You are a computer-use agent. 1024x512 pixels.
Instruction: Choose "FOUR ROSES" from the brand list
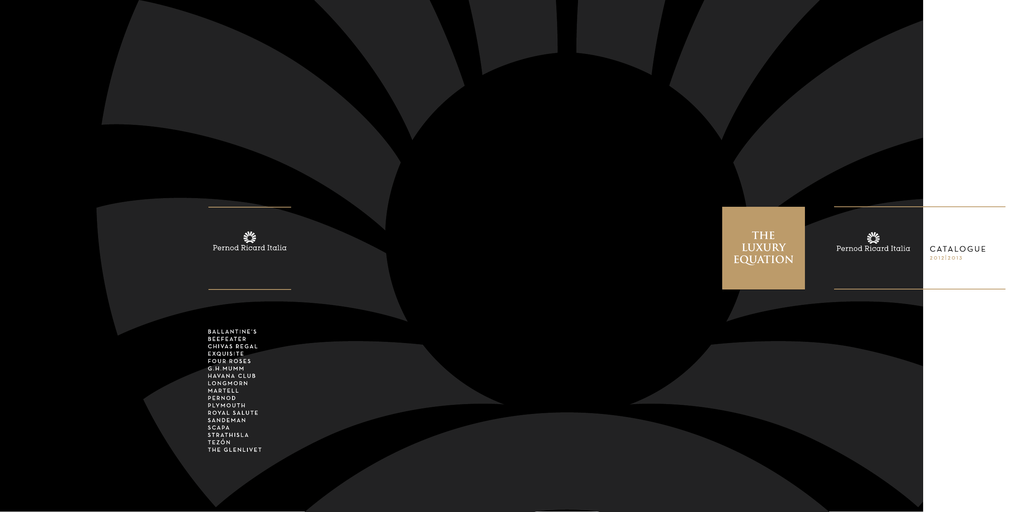[x=229, y=361]
